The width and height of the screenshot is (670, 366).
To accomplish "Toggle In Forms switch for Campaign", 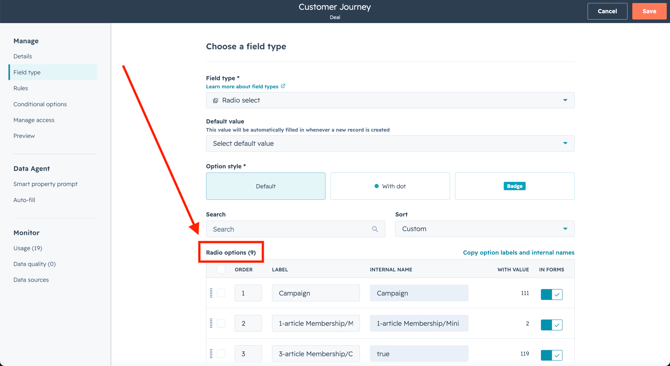I will click(551, 294).
